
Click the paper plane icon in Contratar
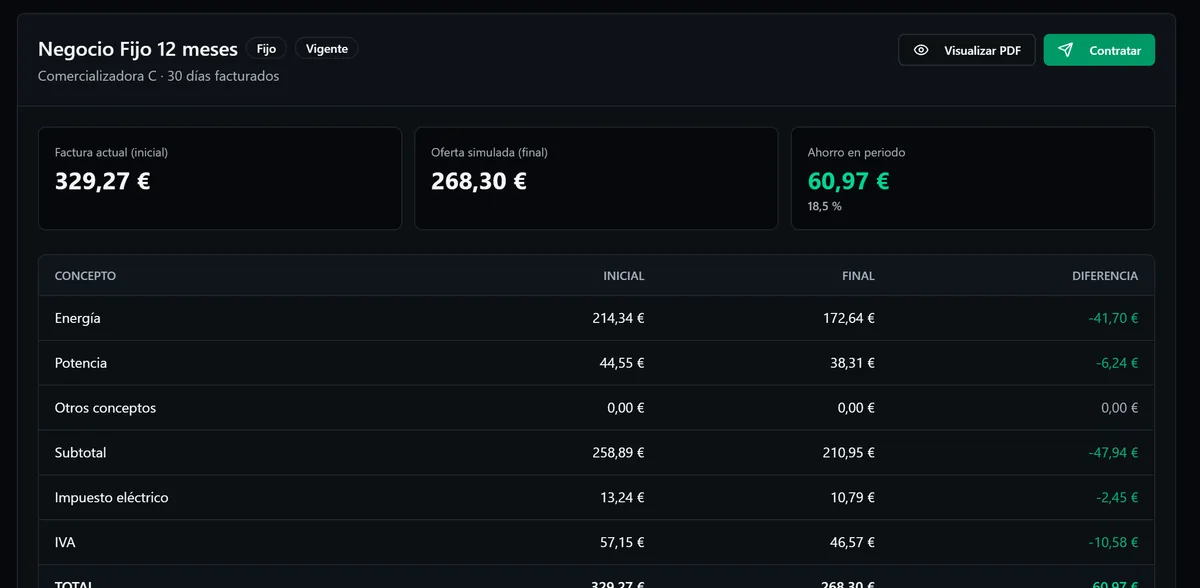(x=1066, y=50)
